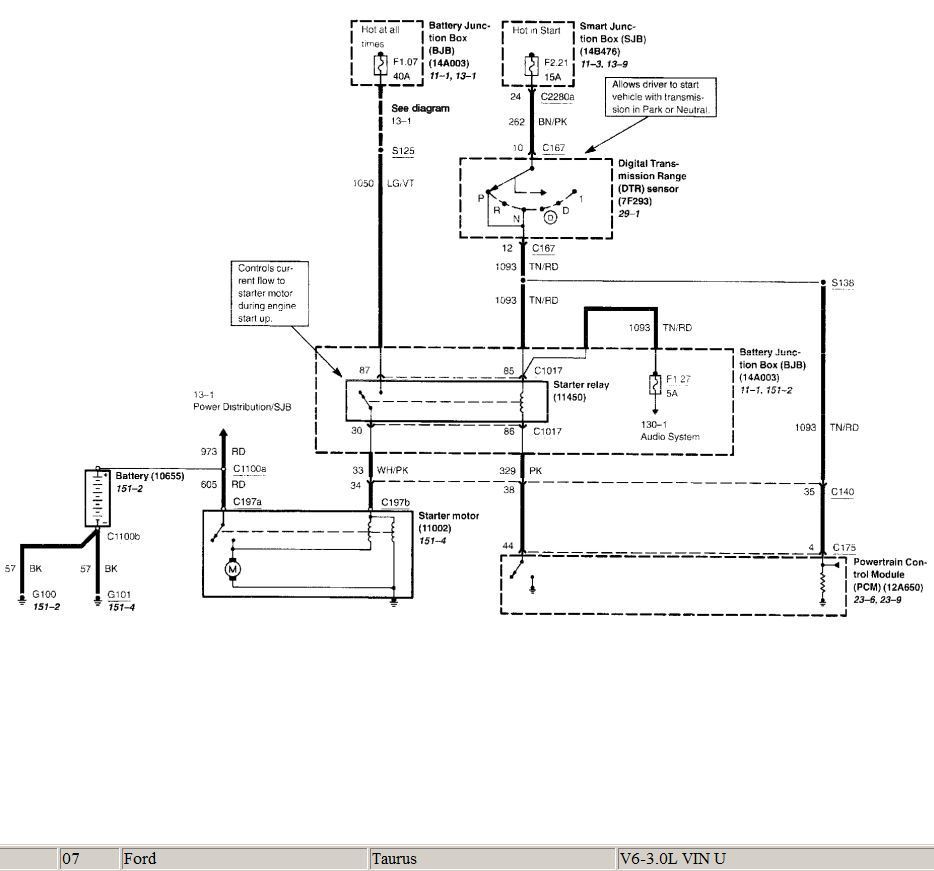Click the 'See diagram 13-1' reference
Screen dimensions: 934x871
420,113
